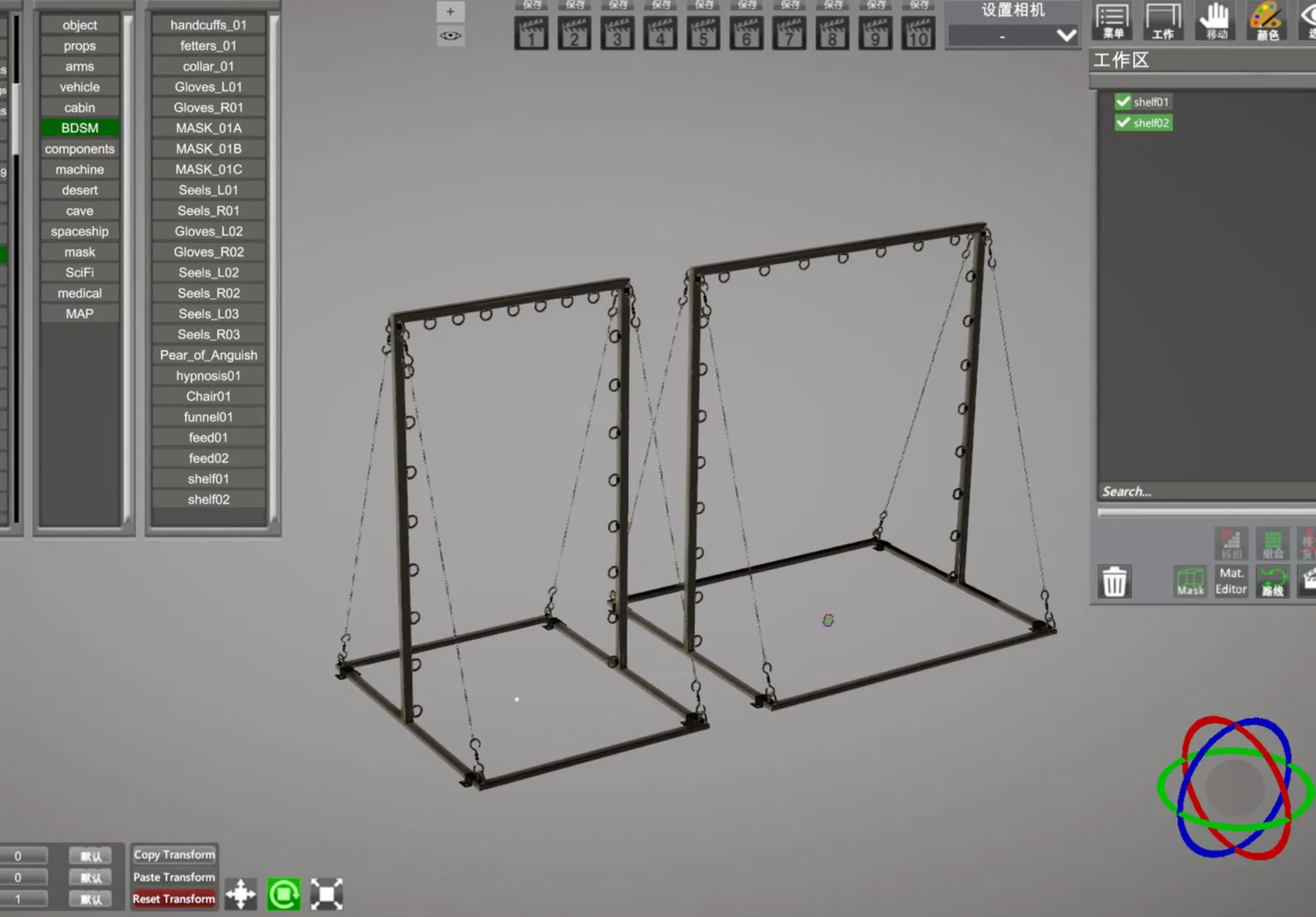This screenshot has width=1316, height=917.
Task: Select MASK_01B in the item list
Action: point(209,149)
